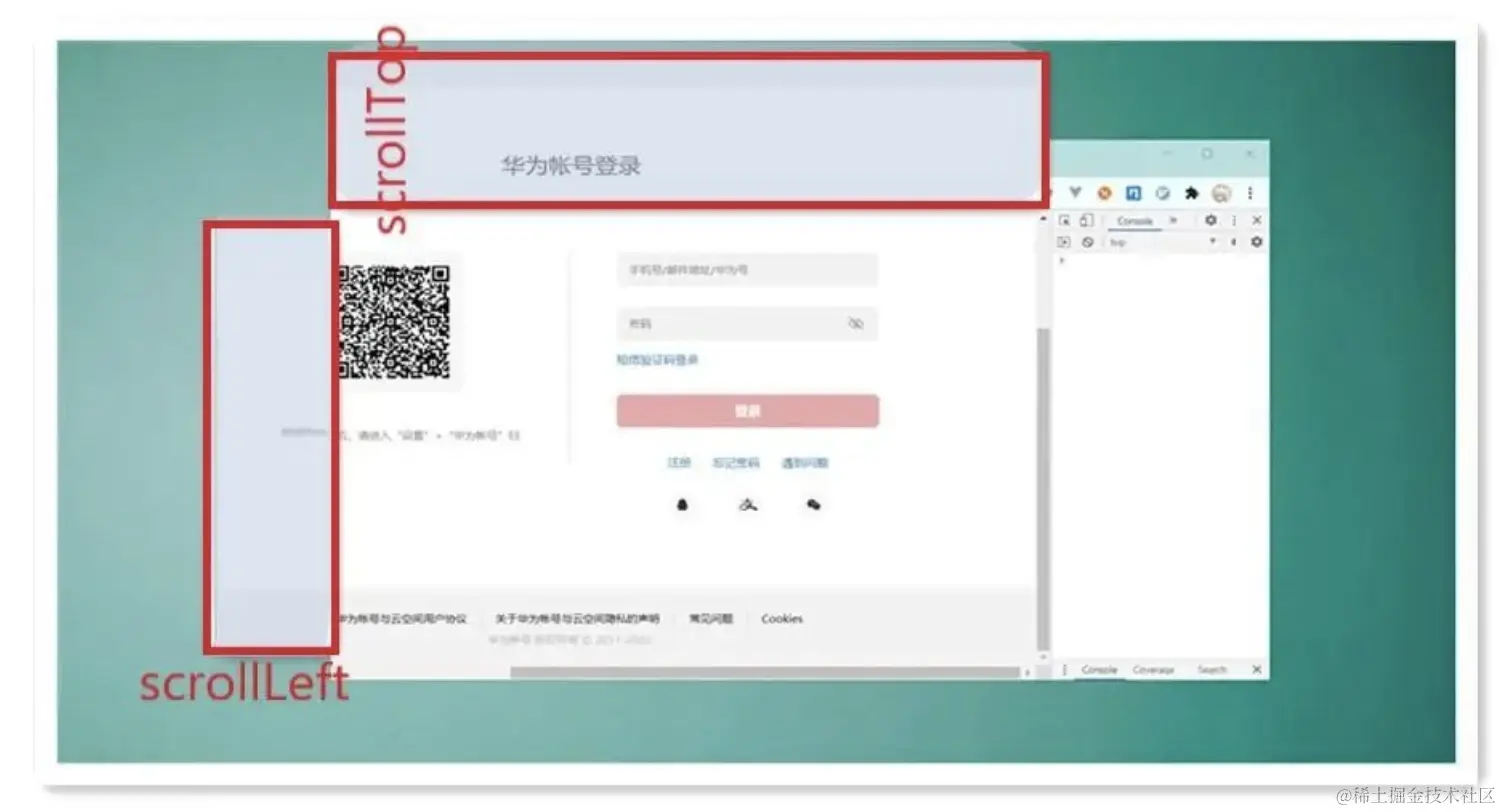This screenshot has height=812, width=1502.
Task: Open the 关于华为帐号与云空间隐私的声明 footer link
Action: pos(577,619)
